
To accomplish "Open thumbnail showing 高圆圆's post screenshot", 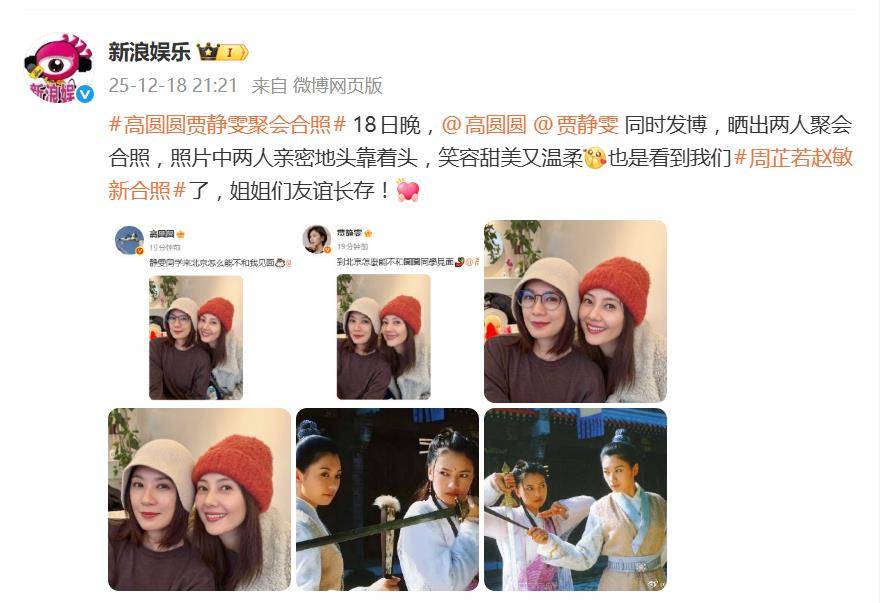I will pos(199,311).
